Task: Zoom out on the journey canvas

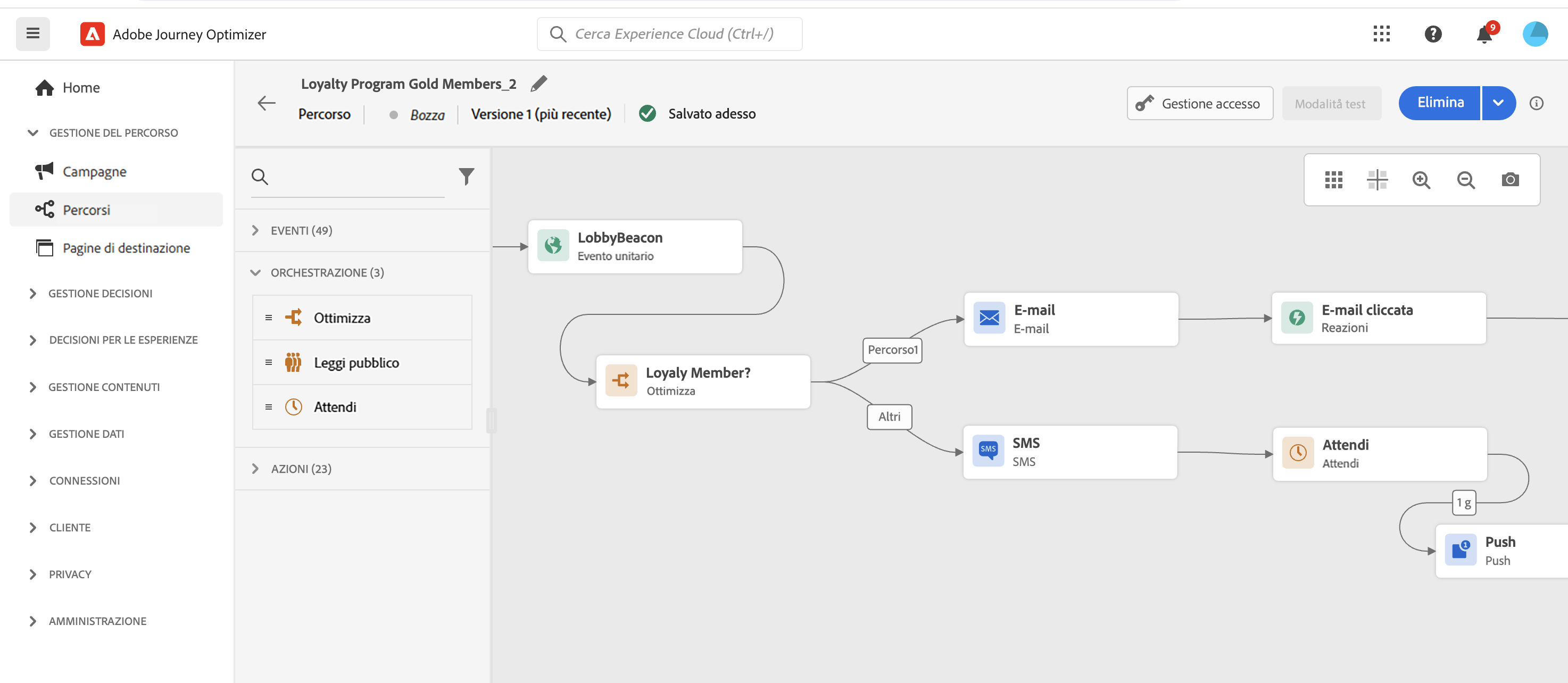Action: coord(1465,180)
